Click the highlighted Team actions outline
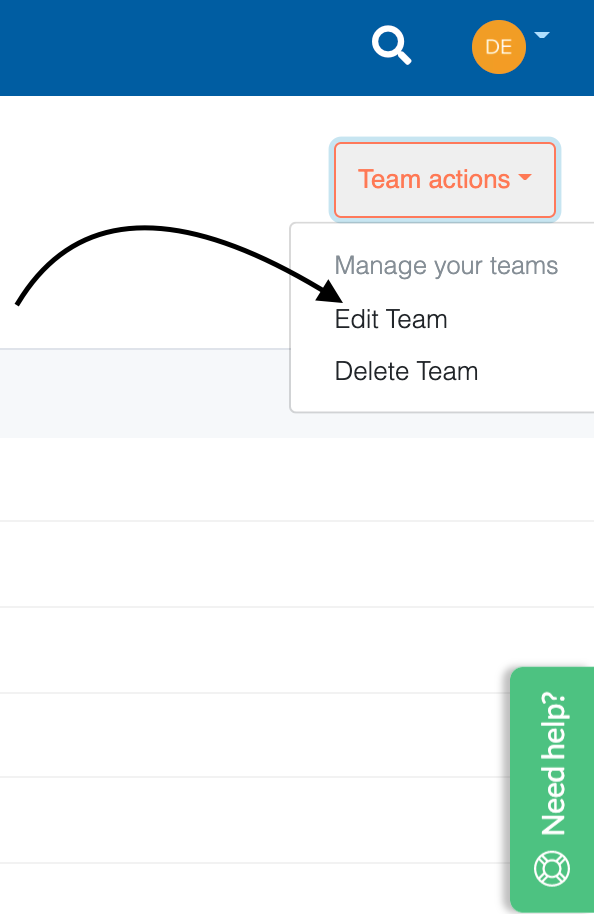Screen dimensions: 594x914 coord(444,180)
